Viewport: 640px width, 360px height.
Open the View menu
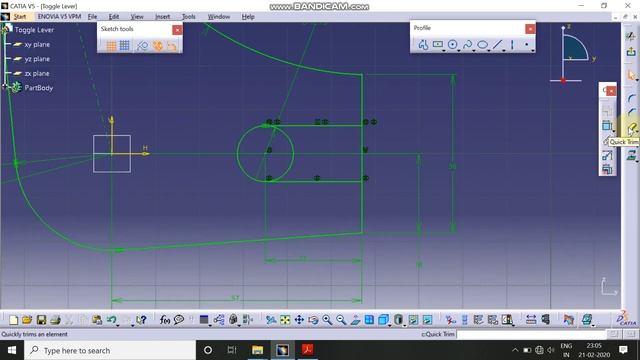pyautogui.click(x=137, y=17)
